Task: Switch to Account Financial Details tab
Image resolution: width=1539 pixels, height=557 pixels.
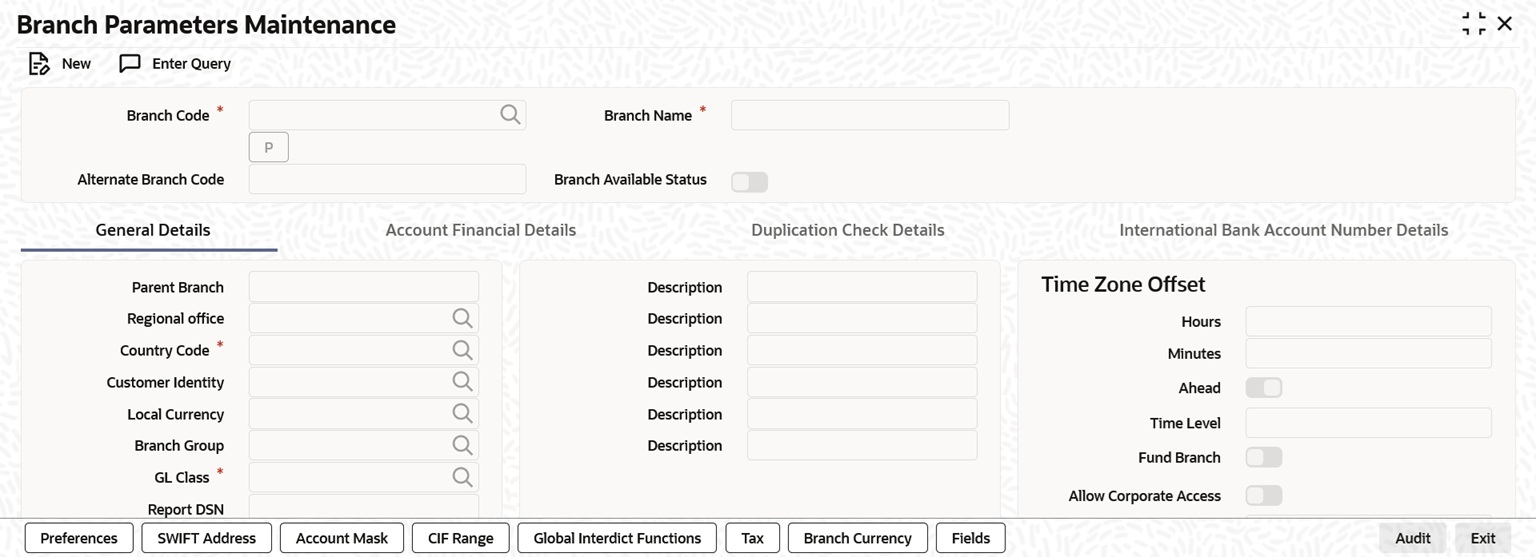Action: tap(480, 230)
